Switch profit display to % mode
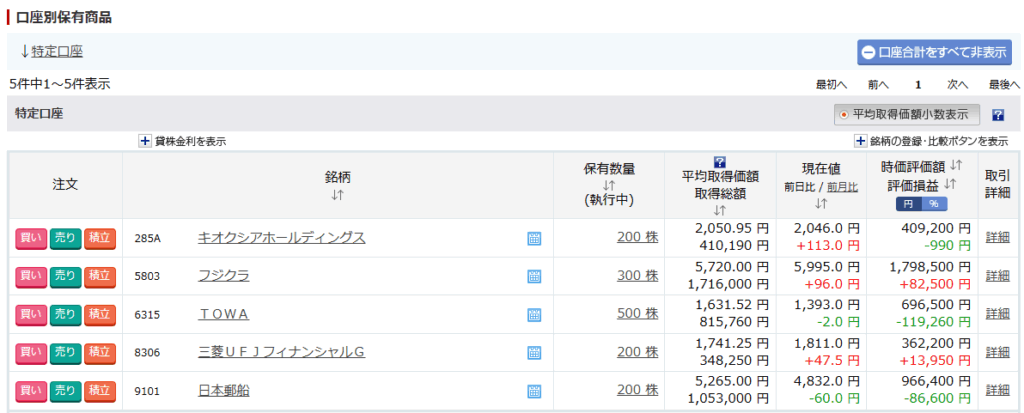Image resolution: width=1024 pixels, height=413 pixels. click(934, 204)
